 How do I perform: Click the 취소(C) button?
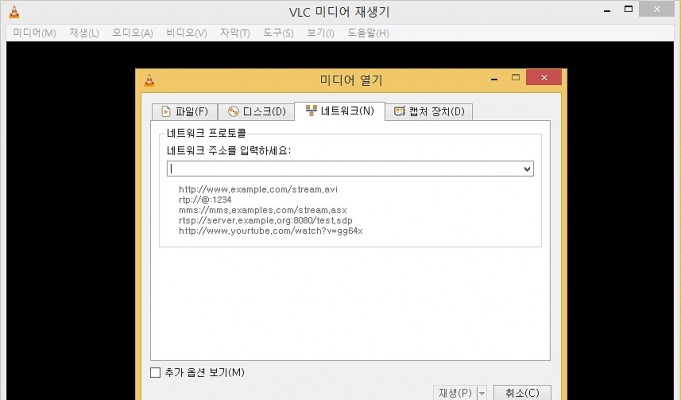(x=522, y=393)
